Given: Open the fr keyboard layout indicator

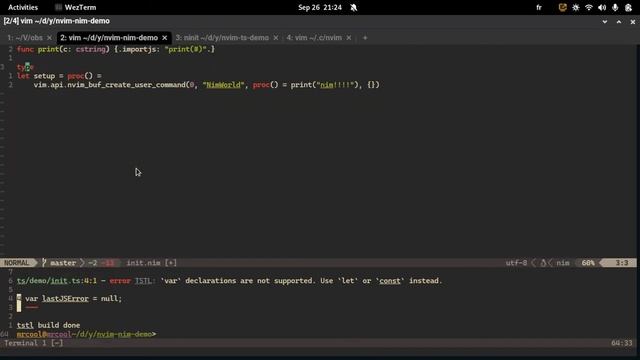Looking at the screenshot, I should coord(539,7).
